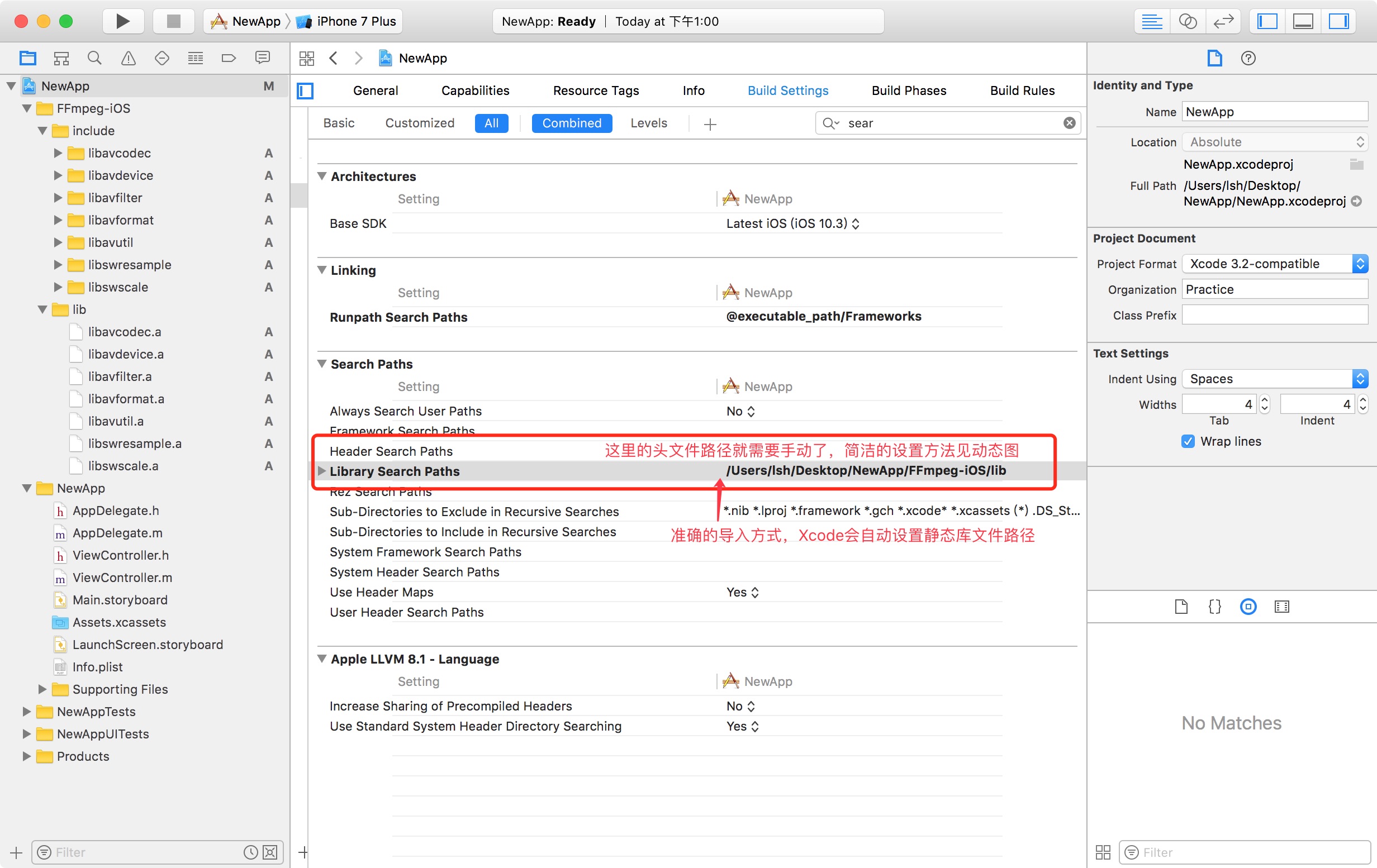Expand the Library Search Paths disclosure triangle
This screenshot has width=1377, height=868.
pyautogui.click(x=322, y=471)
